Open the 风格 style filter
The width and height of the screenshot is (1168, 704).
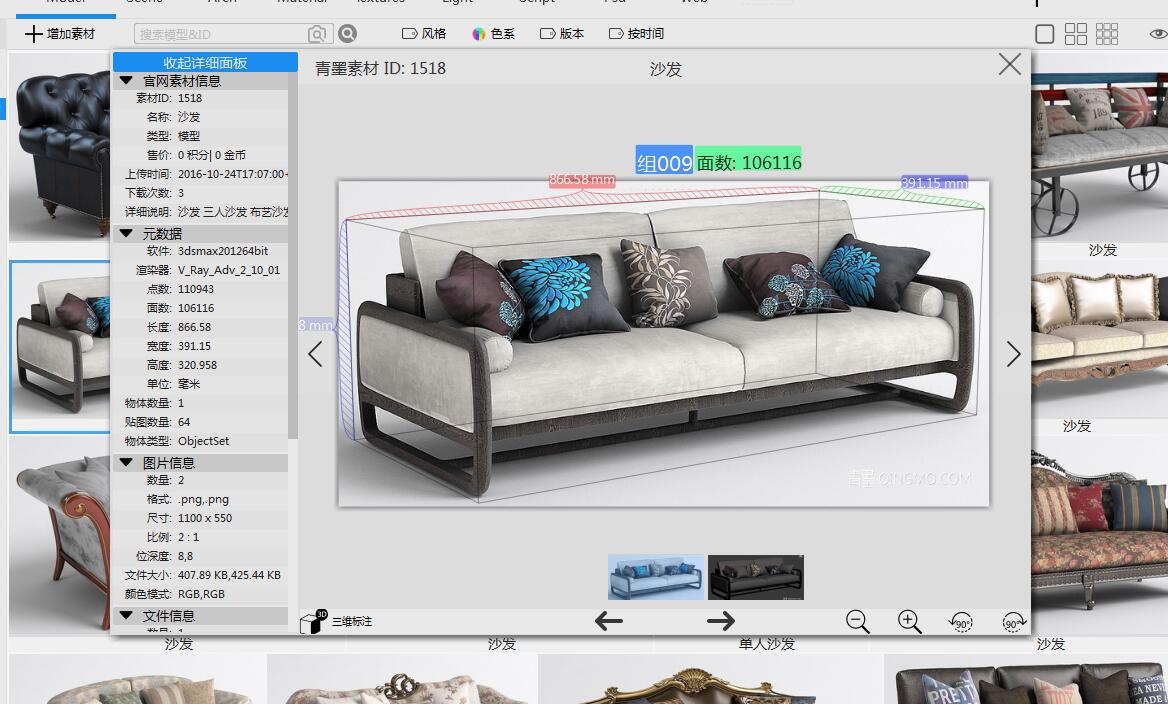click(424, 34)
